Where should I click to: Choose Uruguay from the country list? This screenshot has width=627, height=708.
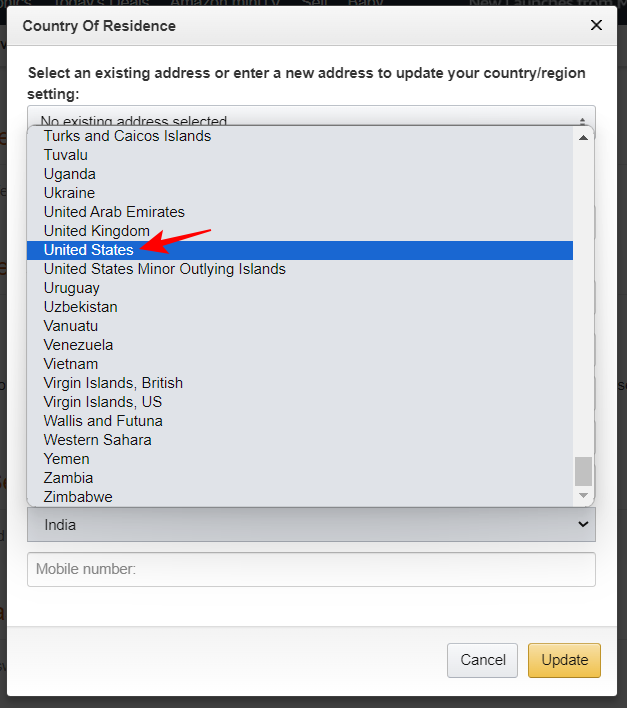point(72,288)
